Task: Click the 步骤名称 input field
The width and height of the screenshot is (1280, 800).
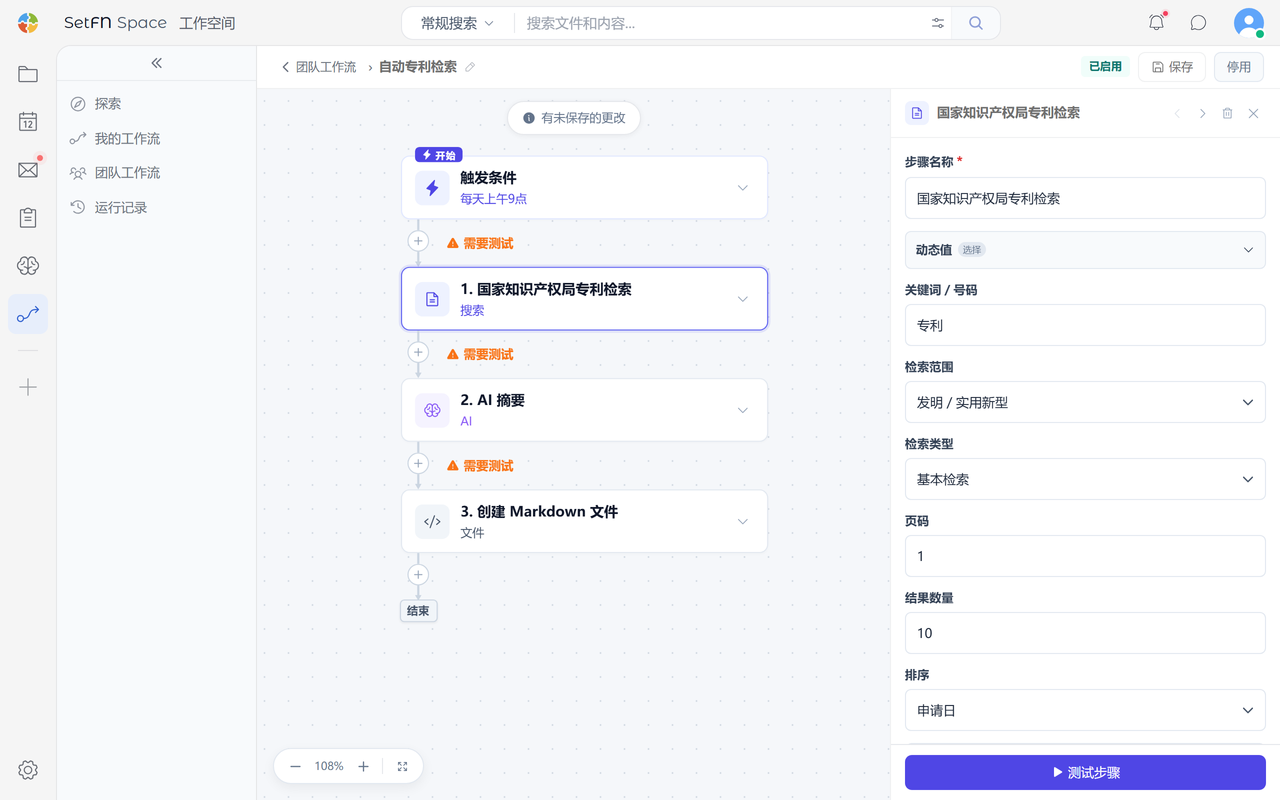Action: tap(1085, 198)
